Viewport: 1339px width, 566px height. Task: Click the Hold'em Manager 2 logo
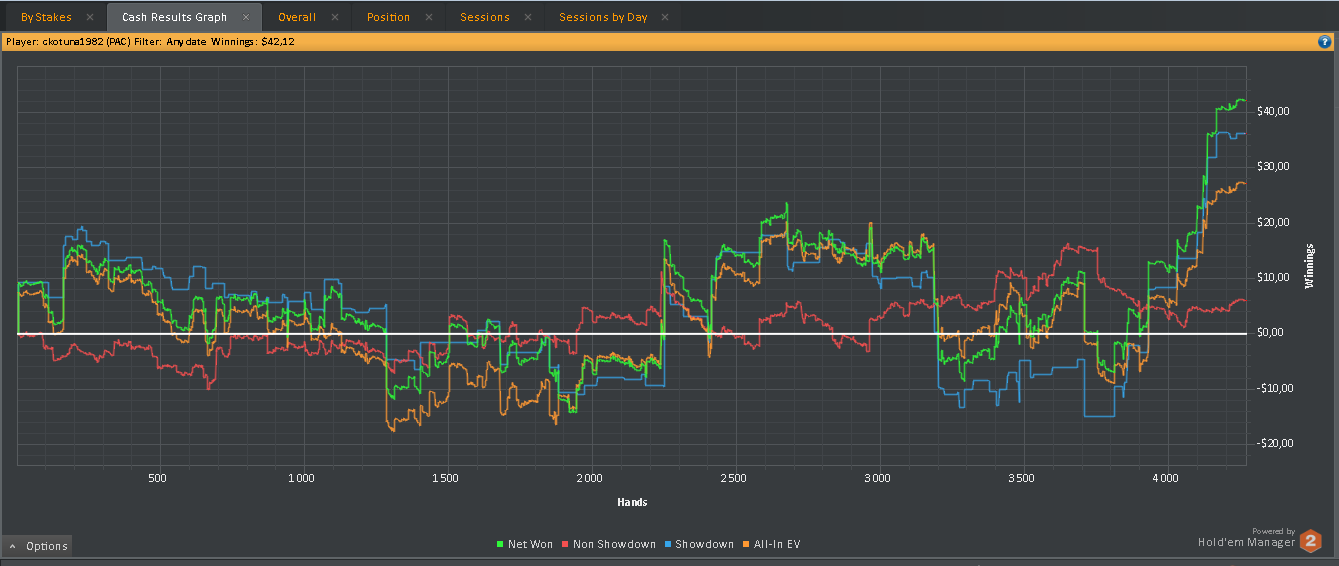click(1260, 540)
